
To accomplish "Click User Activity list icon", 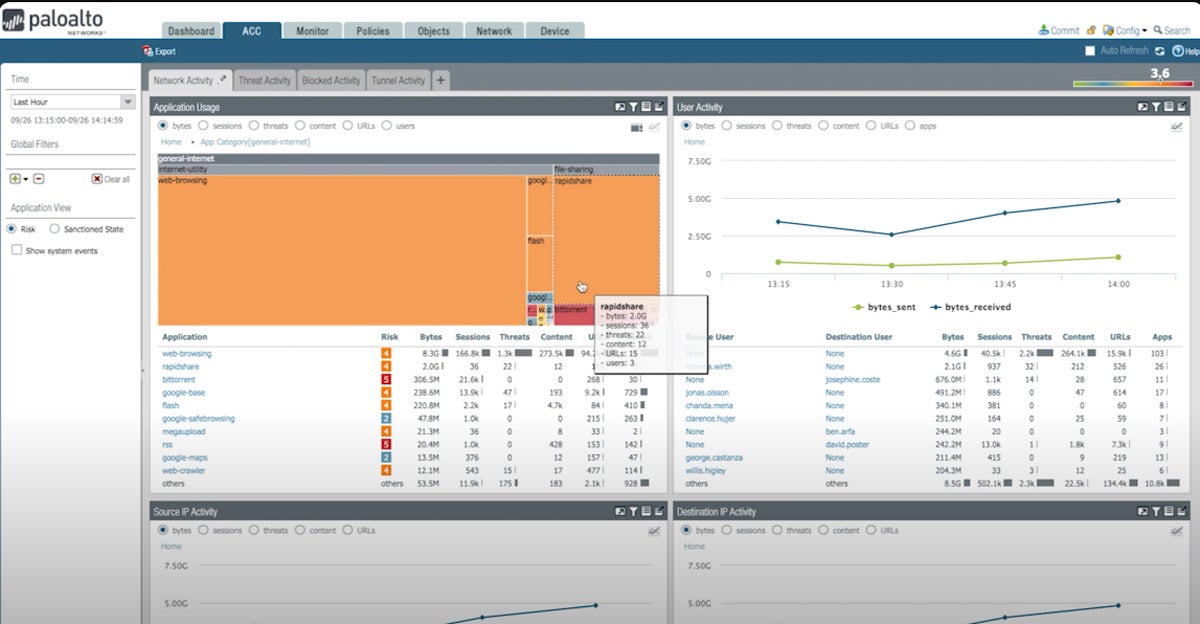I will (x=1169, y=107).
